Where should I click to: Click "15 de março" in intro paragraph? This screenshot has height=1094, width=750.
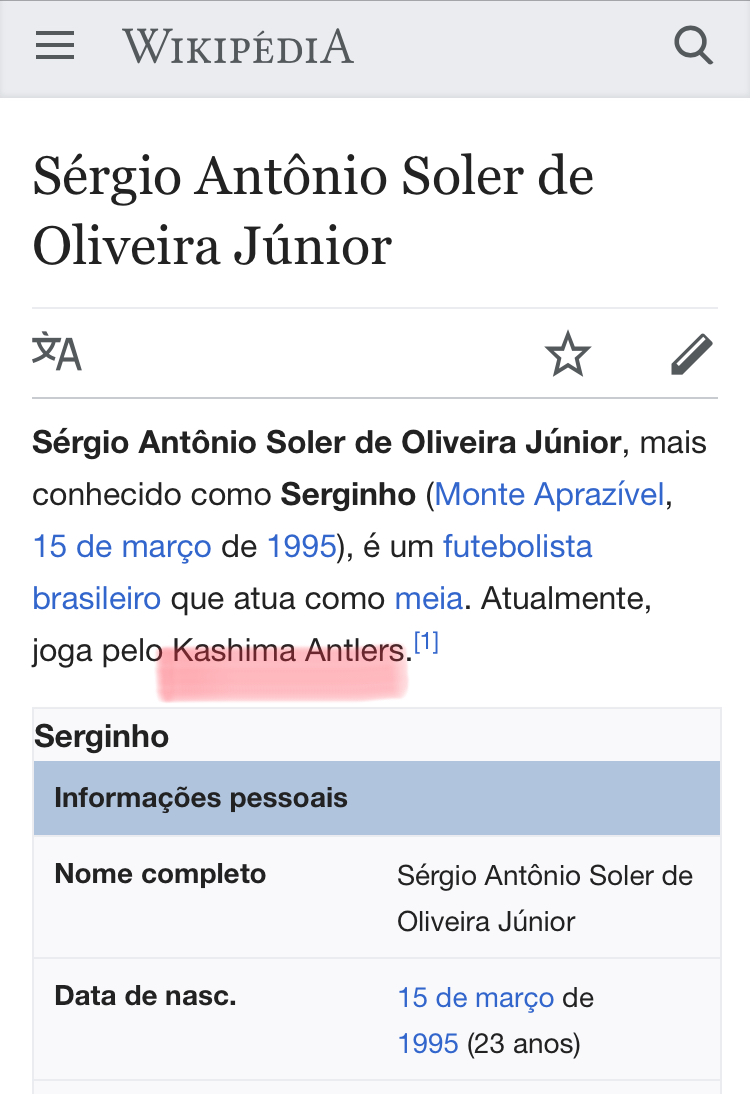[122, 546]
